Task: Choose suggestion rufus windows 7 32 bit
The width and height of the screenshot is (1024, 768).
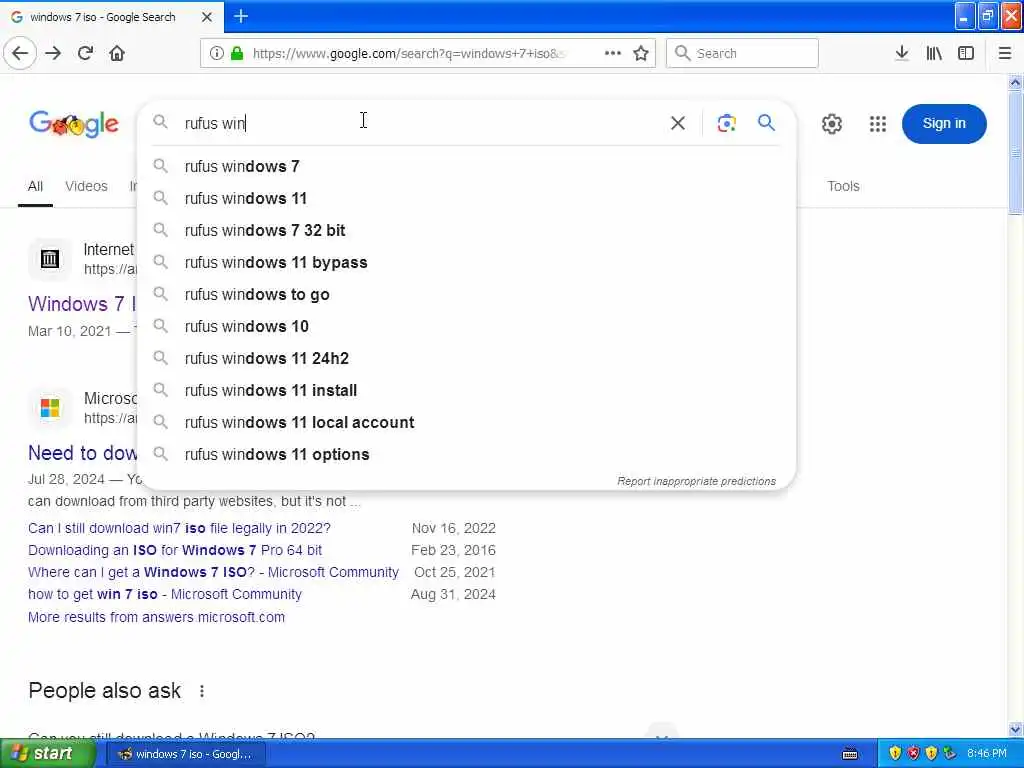Action: click(x=466, y=231)
